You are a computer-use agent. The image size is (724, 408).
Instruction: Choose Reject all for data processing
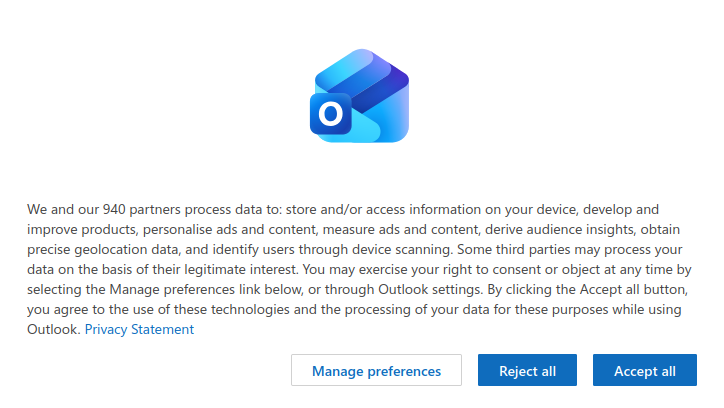[527, 371]
